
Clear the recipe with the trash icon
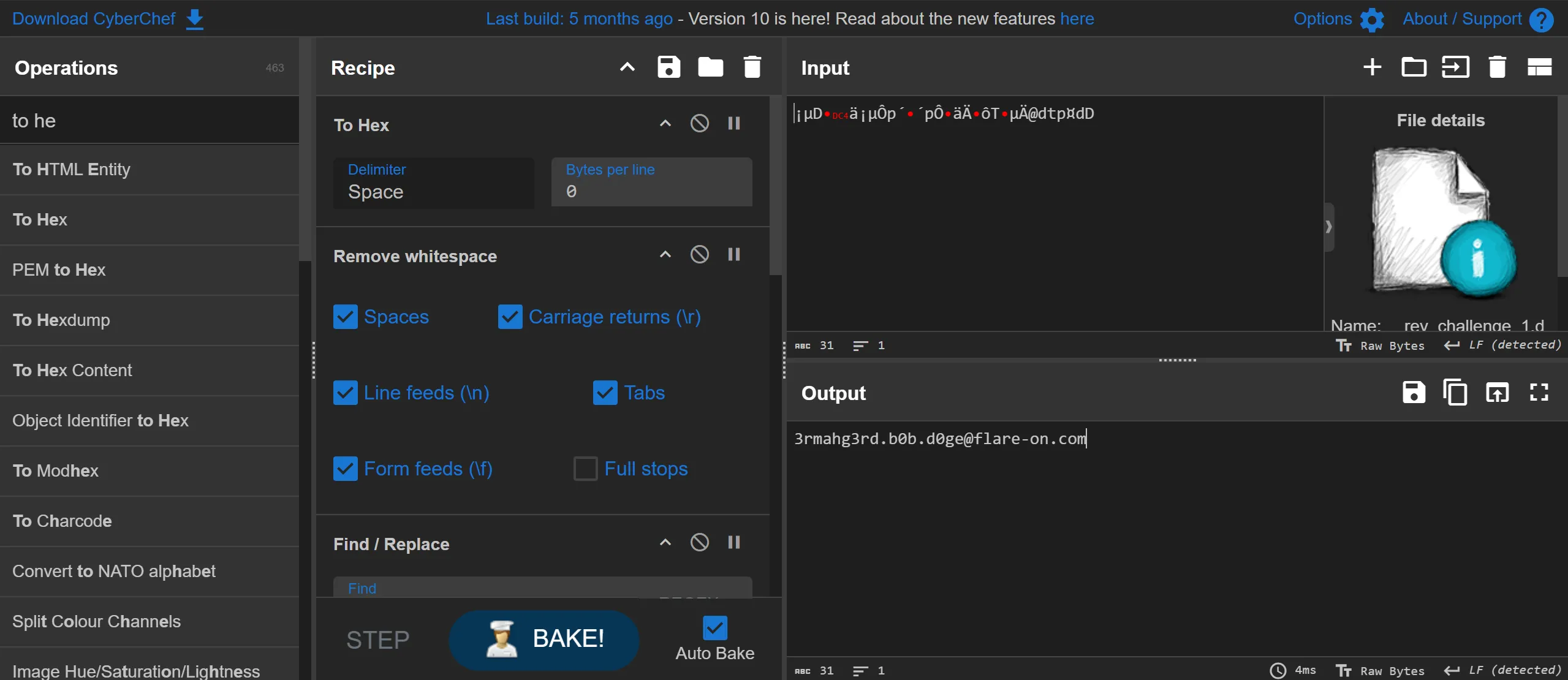click(752, 67)
